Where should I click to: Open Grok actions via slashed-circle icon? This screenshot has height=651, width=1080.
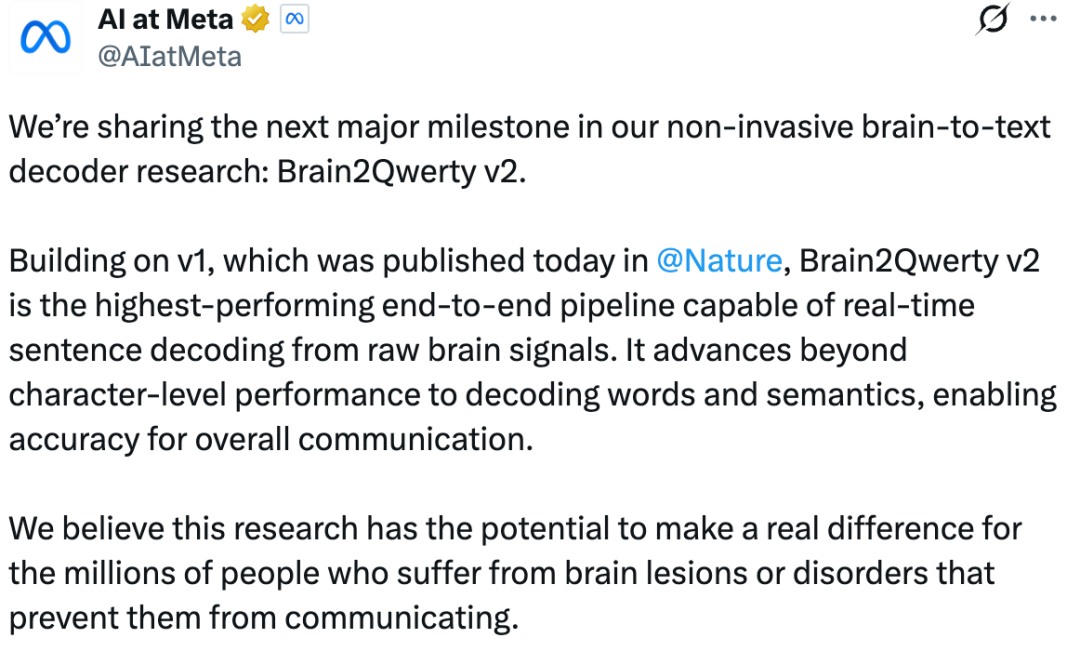993,19
